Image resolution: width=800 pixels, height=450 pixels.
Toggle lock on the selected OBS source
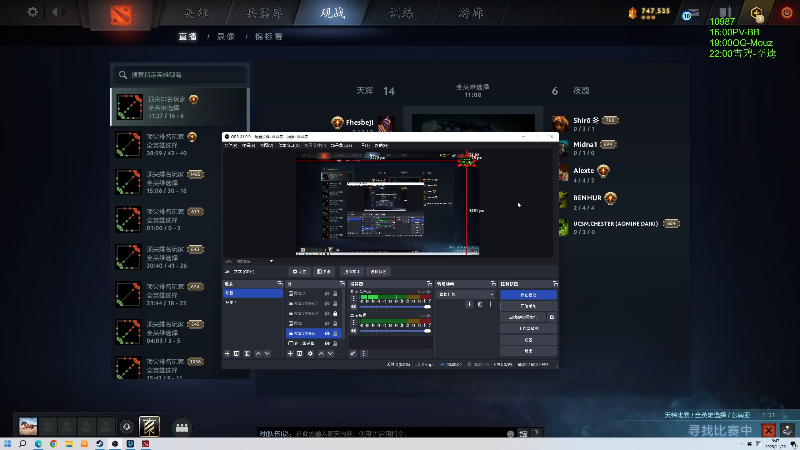335,334
